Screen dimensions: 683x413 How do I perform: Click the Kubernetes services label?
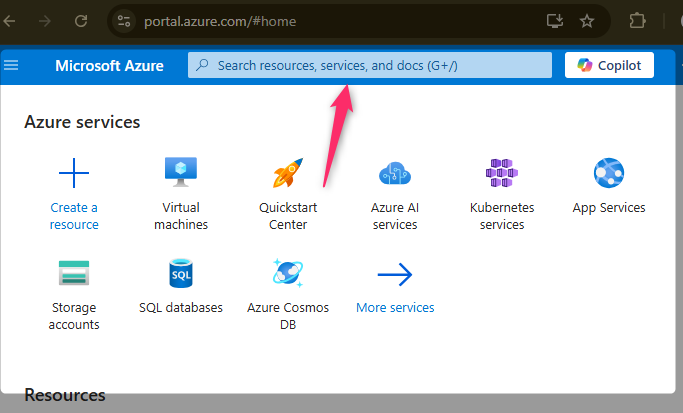502,216
